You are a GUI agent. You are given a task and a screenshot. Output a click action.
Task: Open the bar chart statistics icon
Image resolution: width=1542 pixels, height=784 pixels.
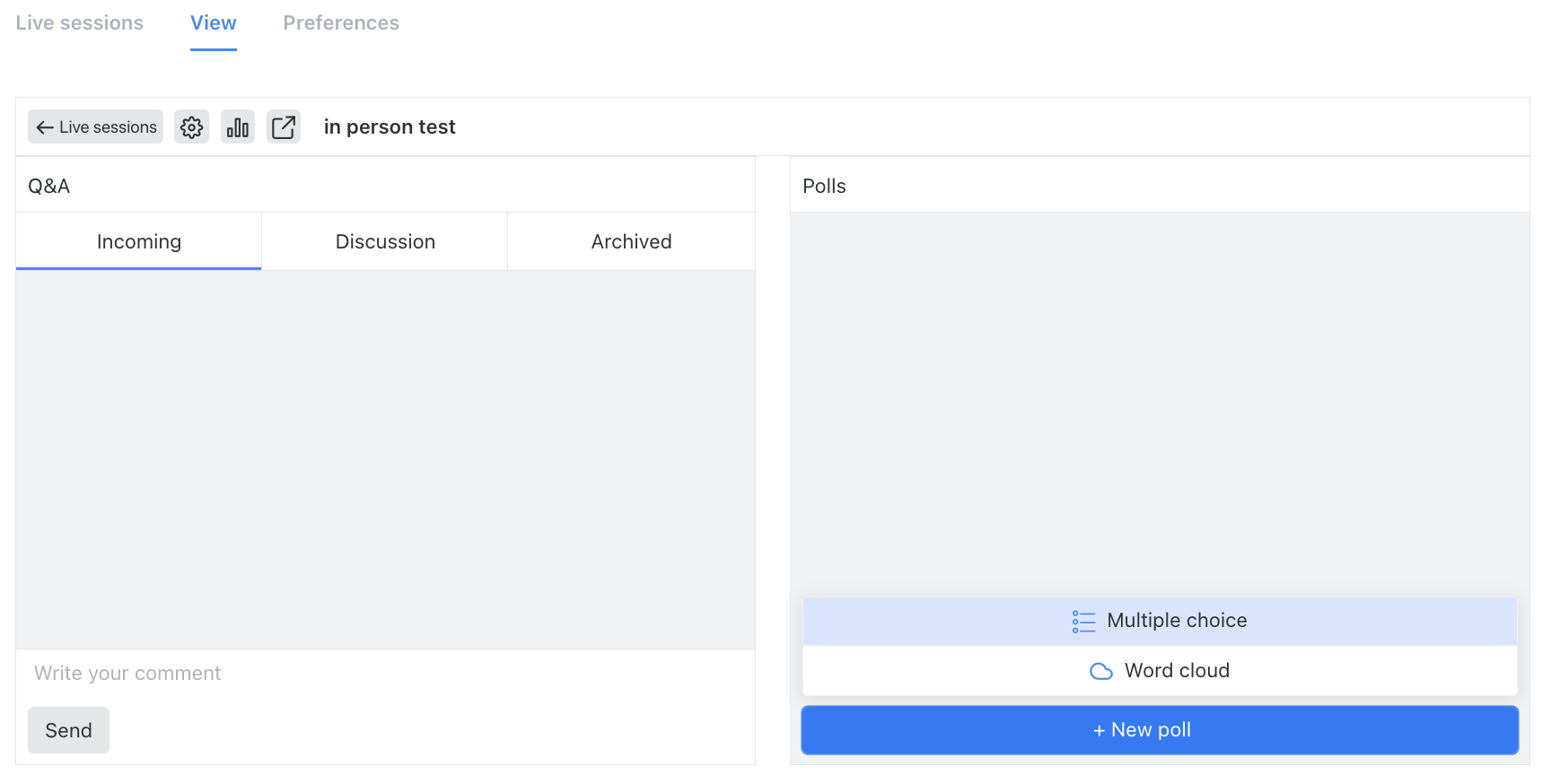point(238,127)
